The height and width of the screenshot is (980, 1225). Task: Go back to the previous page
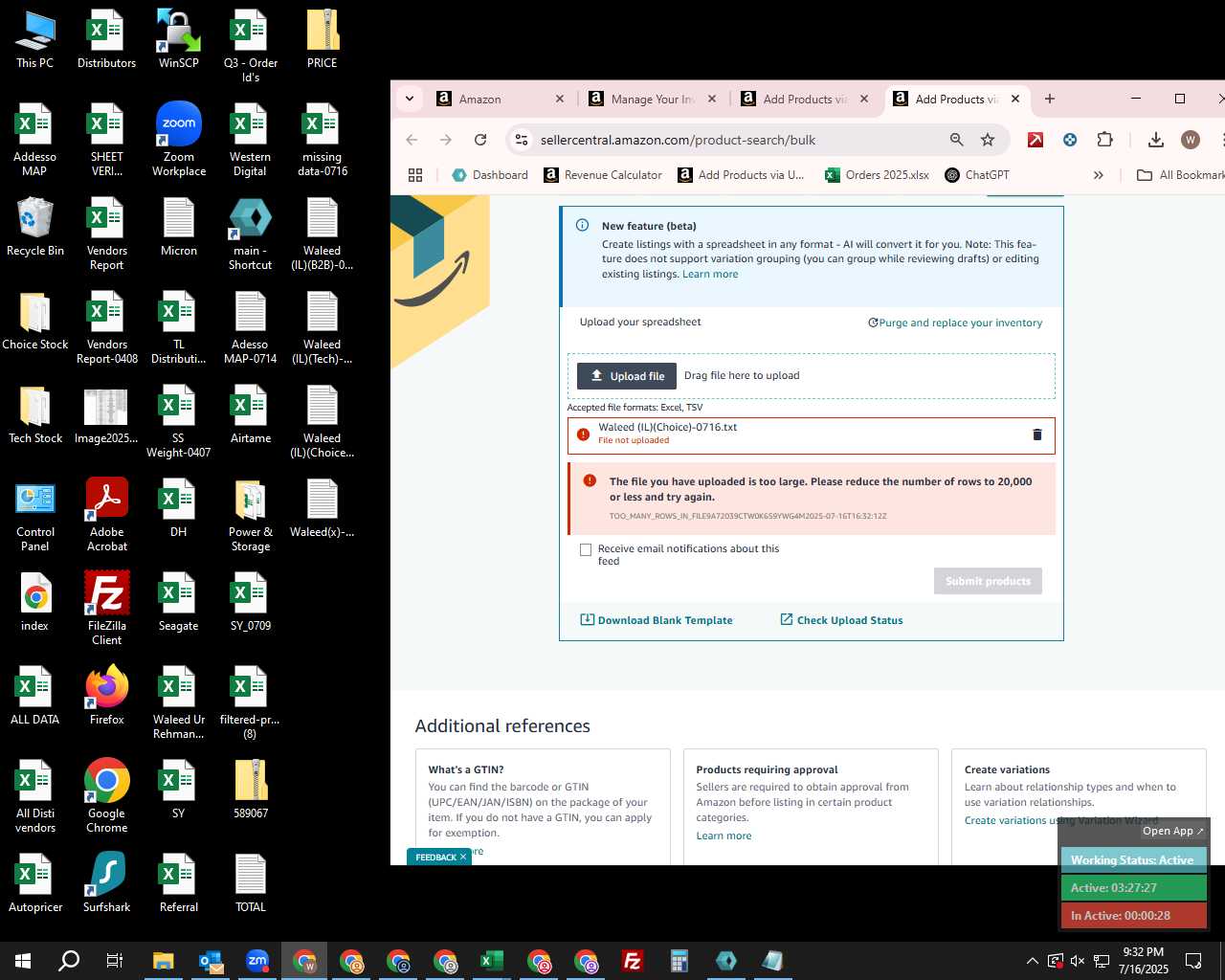(412, 140)
